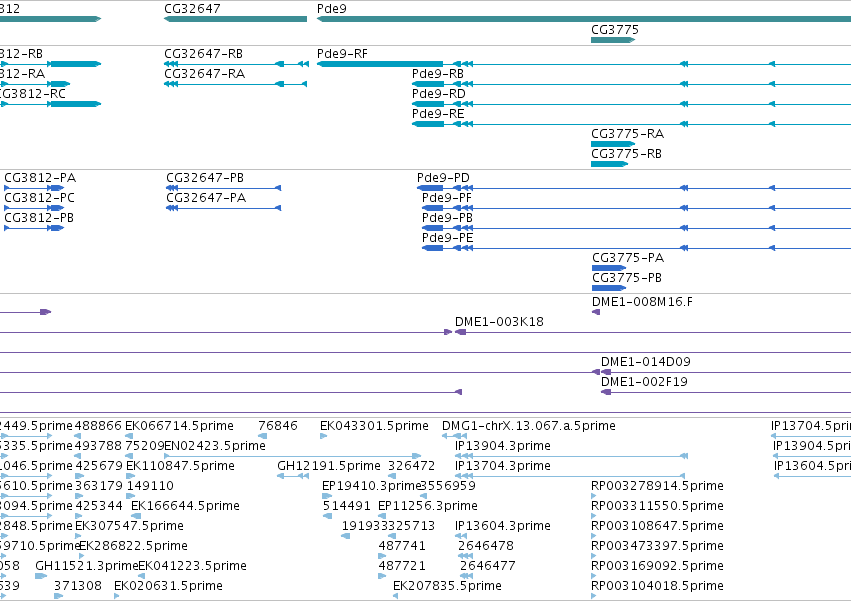Viewport: 851px width, 601px height.
Task: Click the EK307547.5prime EST label
Action: click(129, 526)
